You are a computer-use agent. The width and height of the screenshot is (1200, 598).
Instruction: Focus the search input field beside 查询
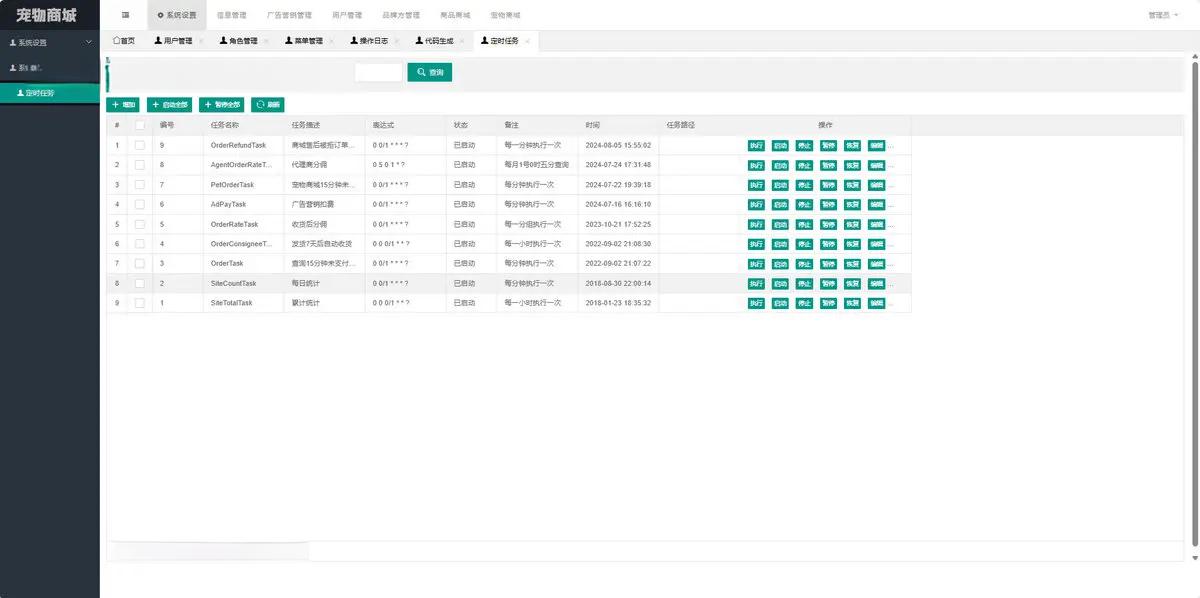point(378,73)
